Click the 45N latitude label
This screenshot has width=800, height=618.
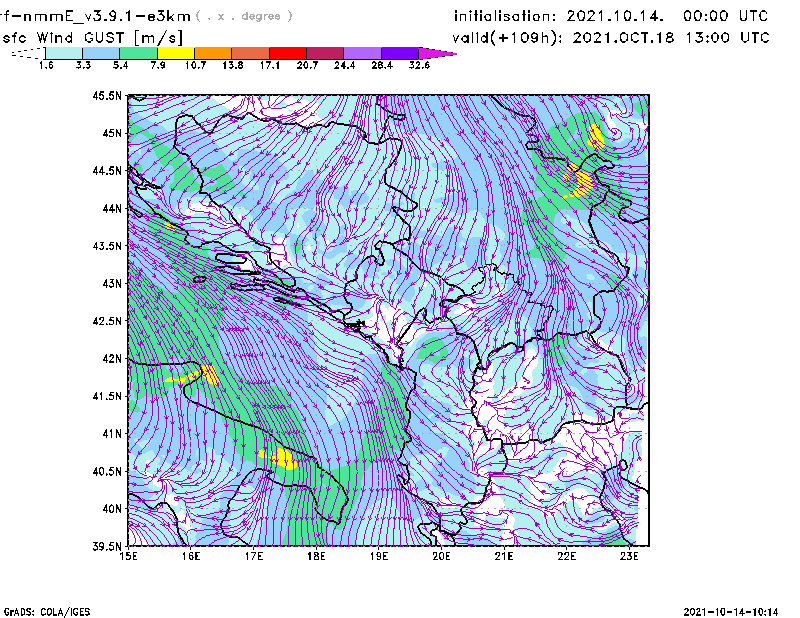(x=112, y=133)
